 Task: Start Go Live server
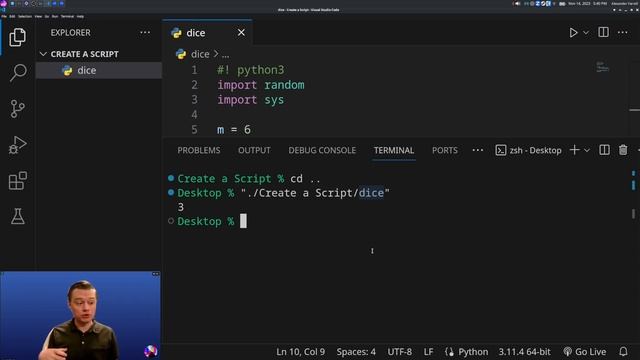(x=584, y=351)
